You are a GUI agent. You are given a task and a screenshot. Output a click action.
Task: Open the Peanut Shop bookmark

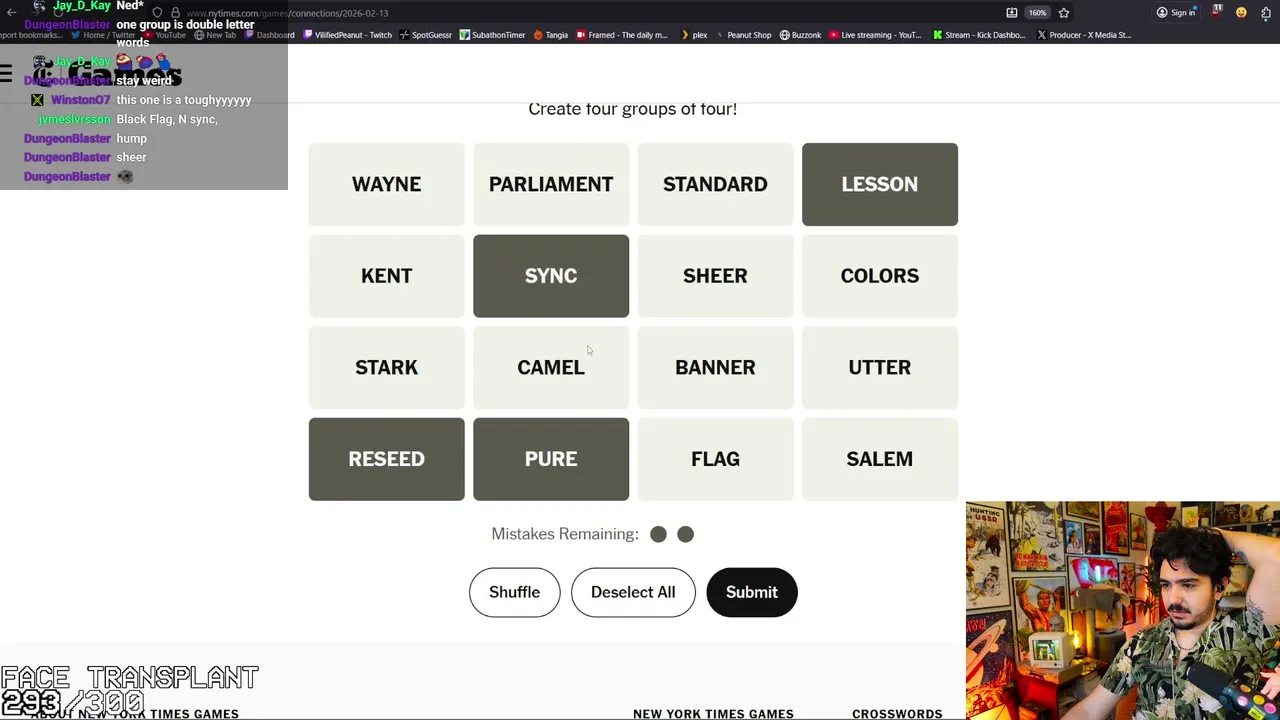click(x=742, y=35)
